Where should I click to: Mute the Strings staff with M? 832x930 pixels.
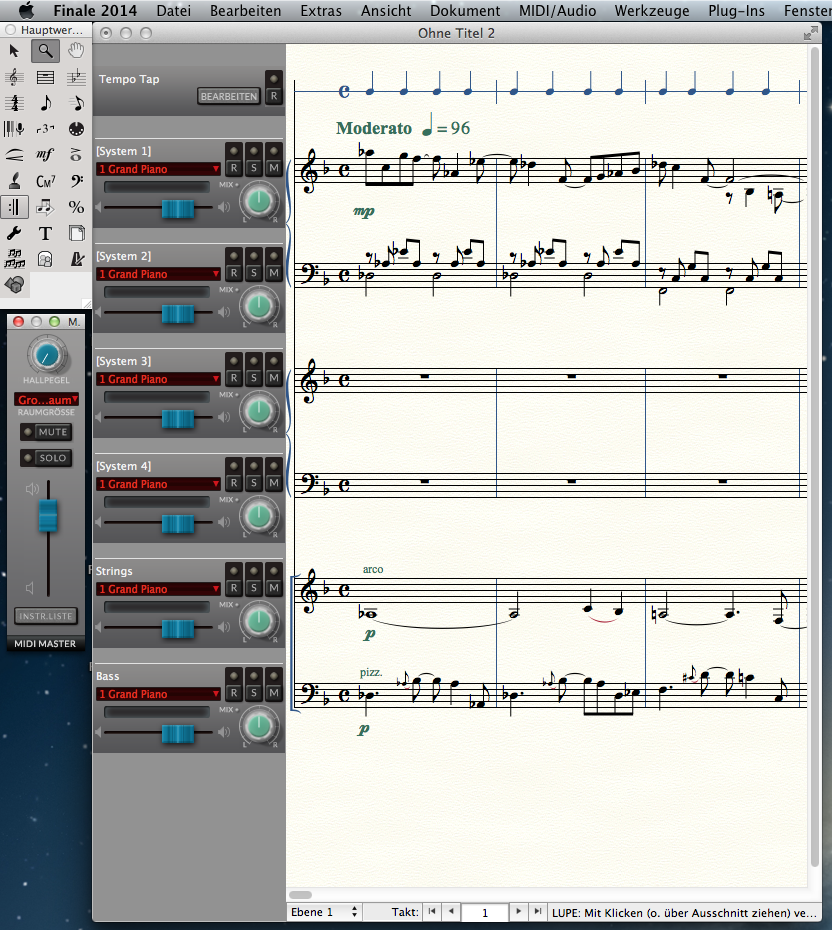273,588
